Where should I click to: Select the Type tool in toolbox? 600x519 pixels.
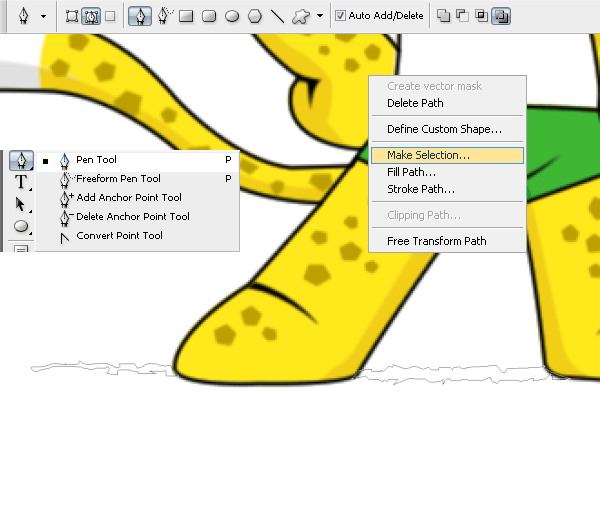pyautogui.click(x=20, y=182)
